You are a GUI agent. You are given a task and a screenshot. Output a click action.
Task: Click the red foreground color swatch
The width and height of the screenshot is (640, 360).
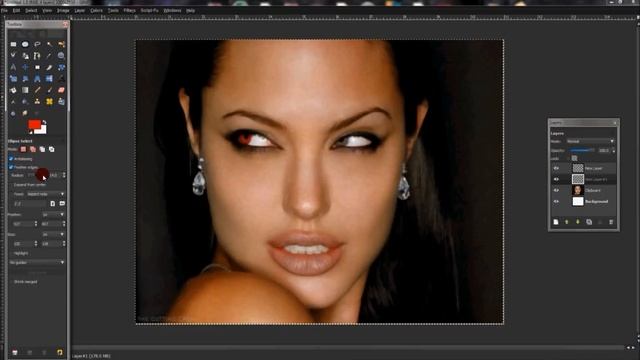click(34, 123)
